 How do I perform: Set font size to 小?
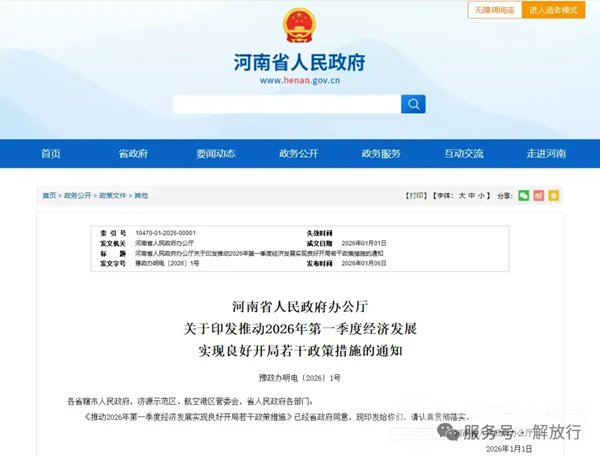(482, 196)
